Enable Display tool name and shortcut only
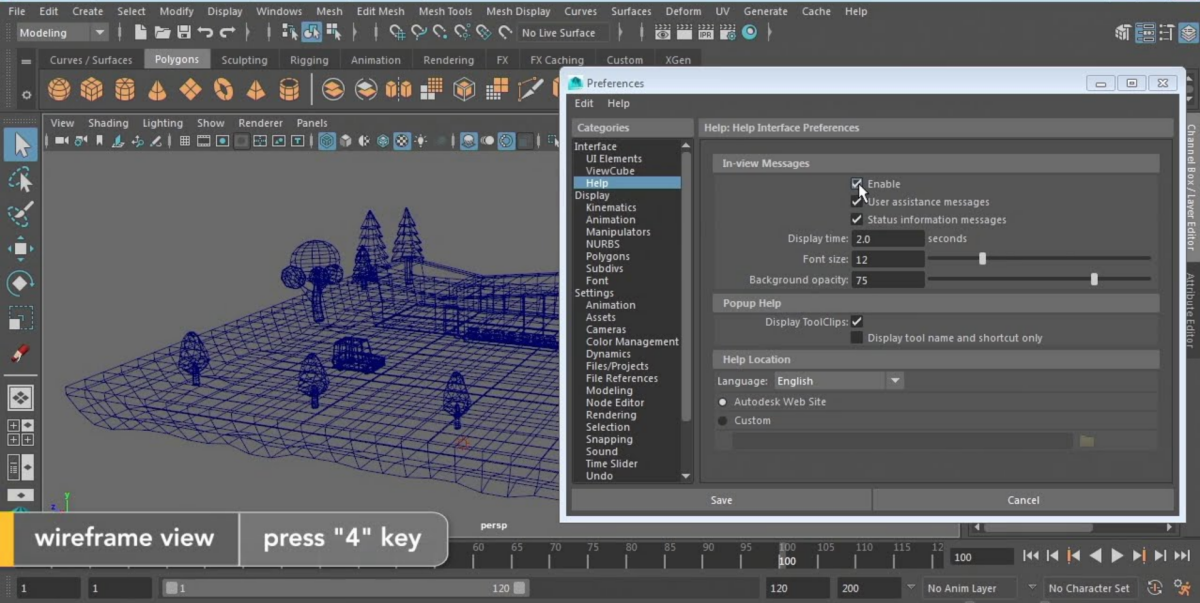Screen dimensions: 1200x603 tap(857, 338)
